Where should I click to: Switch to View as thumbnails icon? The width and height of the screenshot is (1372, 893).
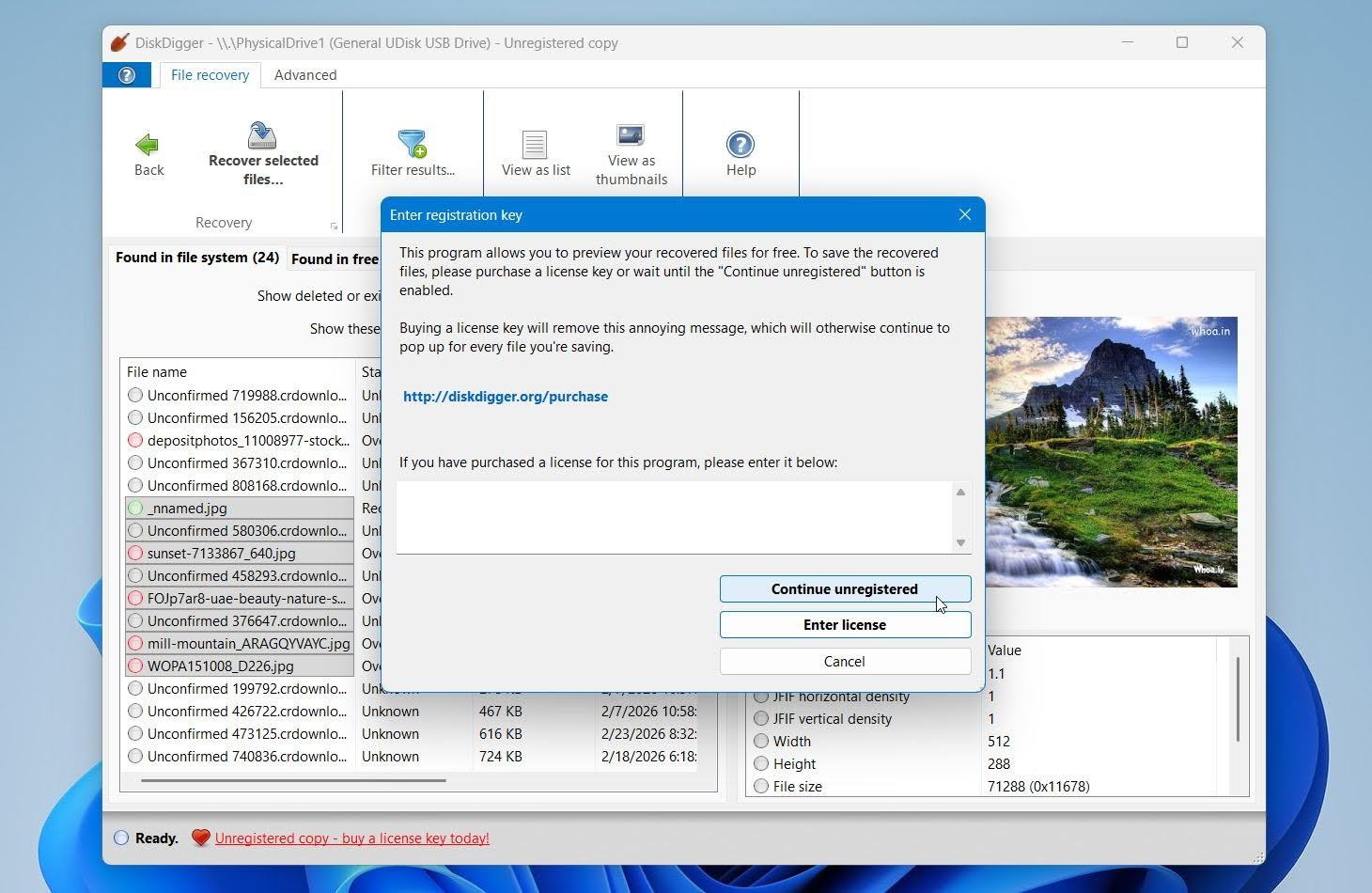point(631,135)
